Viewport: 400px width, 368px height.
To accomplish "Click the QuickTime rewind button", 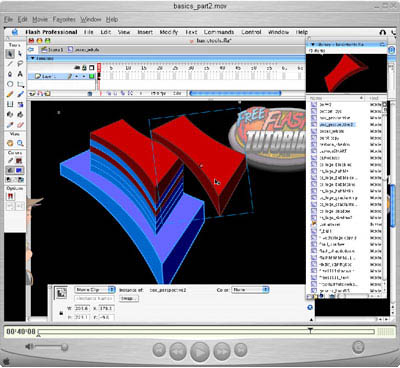I will (178, 351).
